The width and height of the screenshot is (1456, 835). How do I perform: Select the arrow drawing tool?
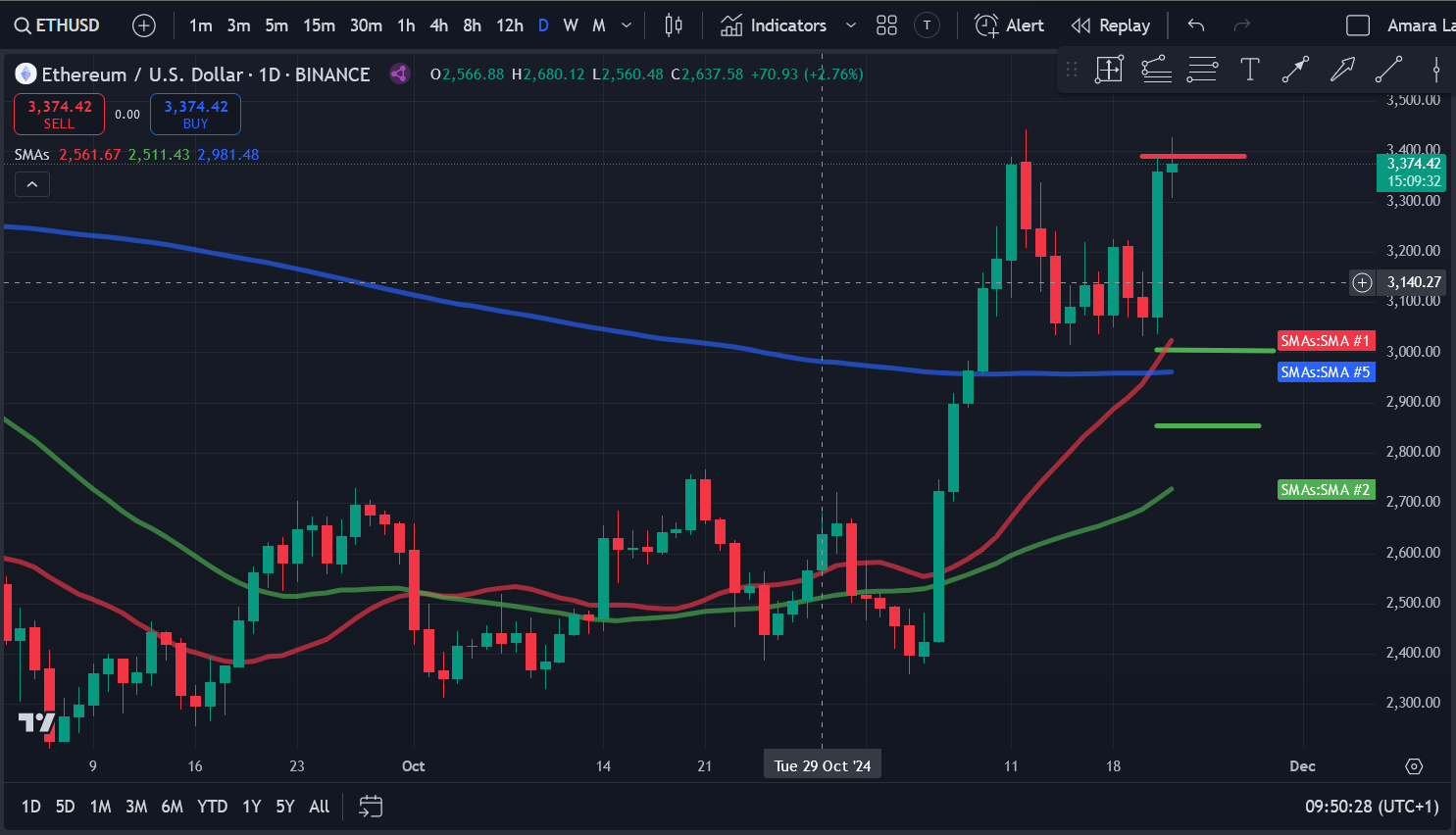[1295, 70]
